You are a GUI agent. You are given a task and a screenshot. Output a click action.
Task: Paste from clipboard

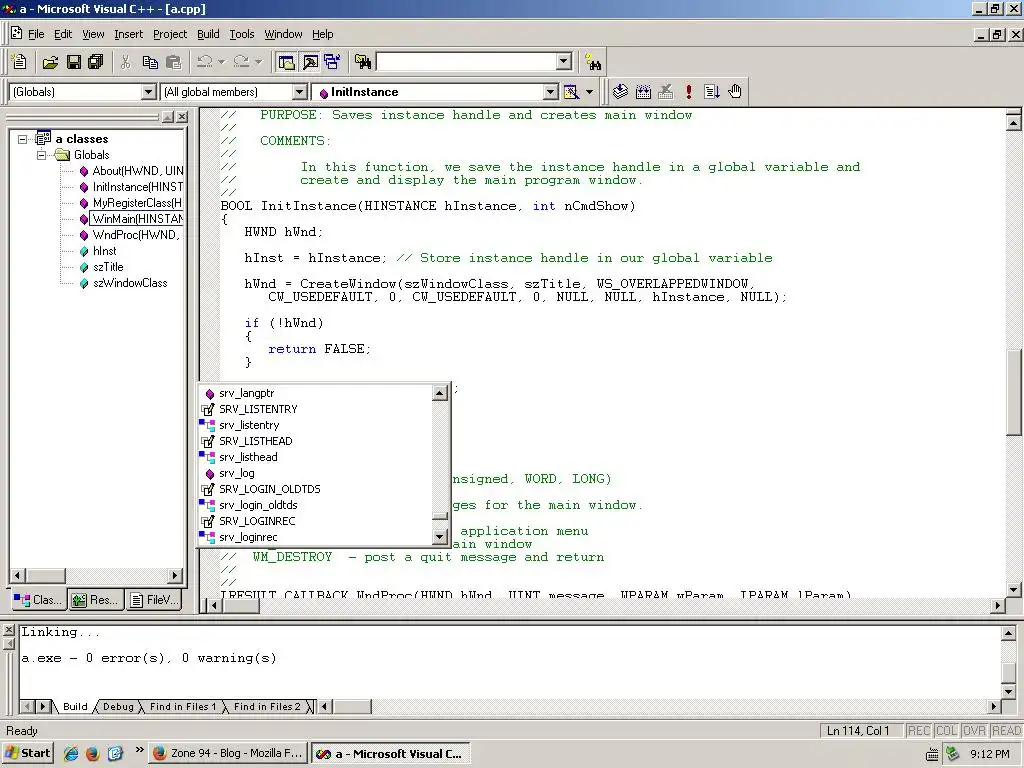173,62
